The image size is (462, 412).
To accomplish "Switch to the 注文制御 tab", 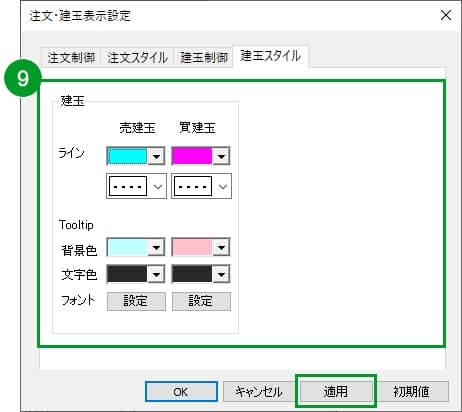I will pos(71,58).
